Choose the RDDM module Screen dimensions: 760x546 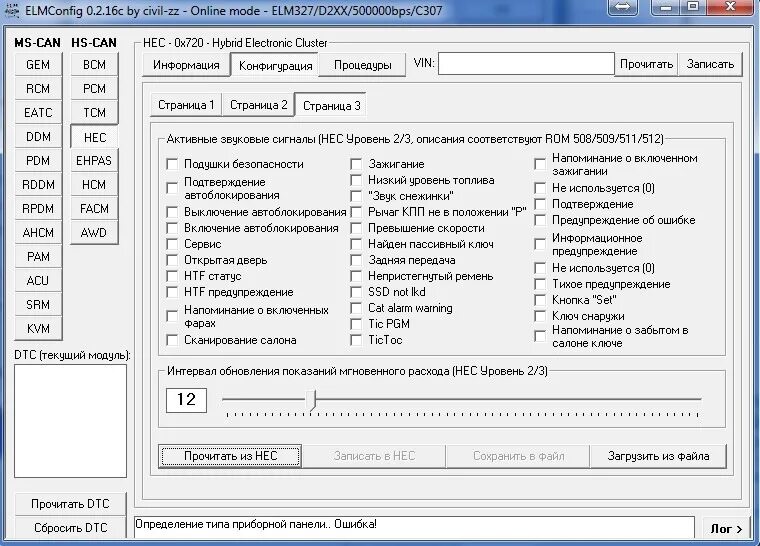click(38, 185)
